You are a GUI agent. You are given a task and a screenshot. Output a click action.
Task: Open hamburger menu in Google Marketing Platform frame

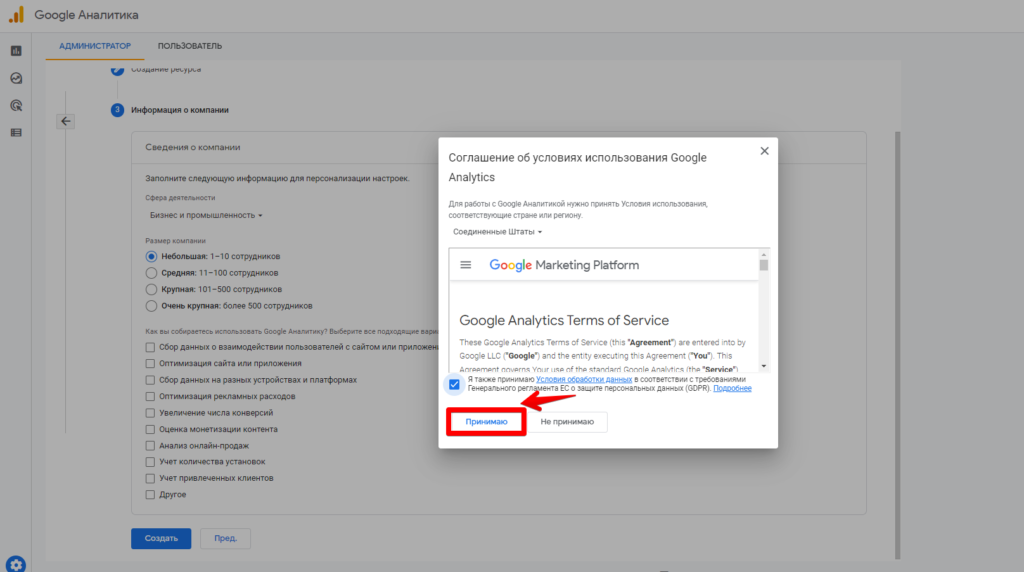pyautogui.click(x=466, y=265)
